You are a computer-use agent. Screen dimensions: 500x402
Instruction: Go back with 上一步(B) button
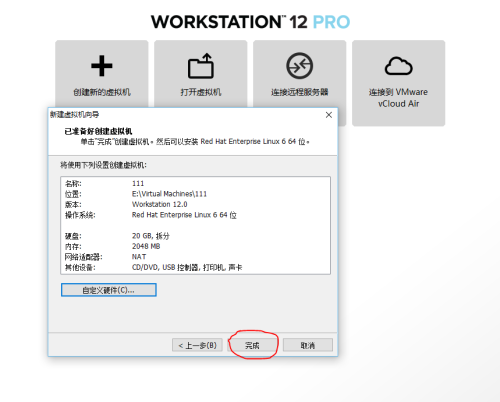tap(197, 345)
